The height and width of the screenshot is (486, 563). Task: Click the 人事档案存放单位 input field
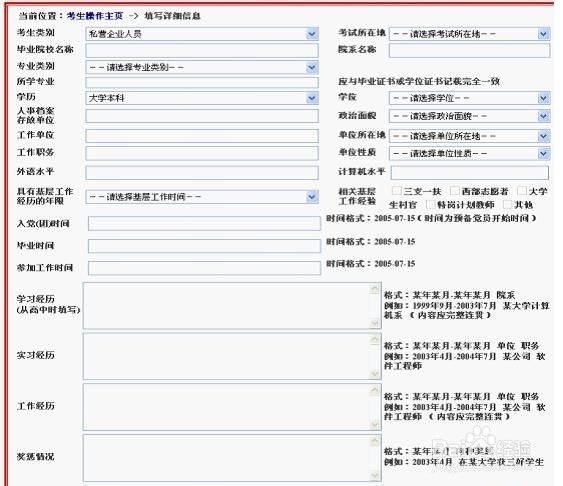point(202,116)
